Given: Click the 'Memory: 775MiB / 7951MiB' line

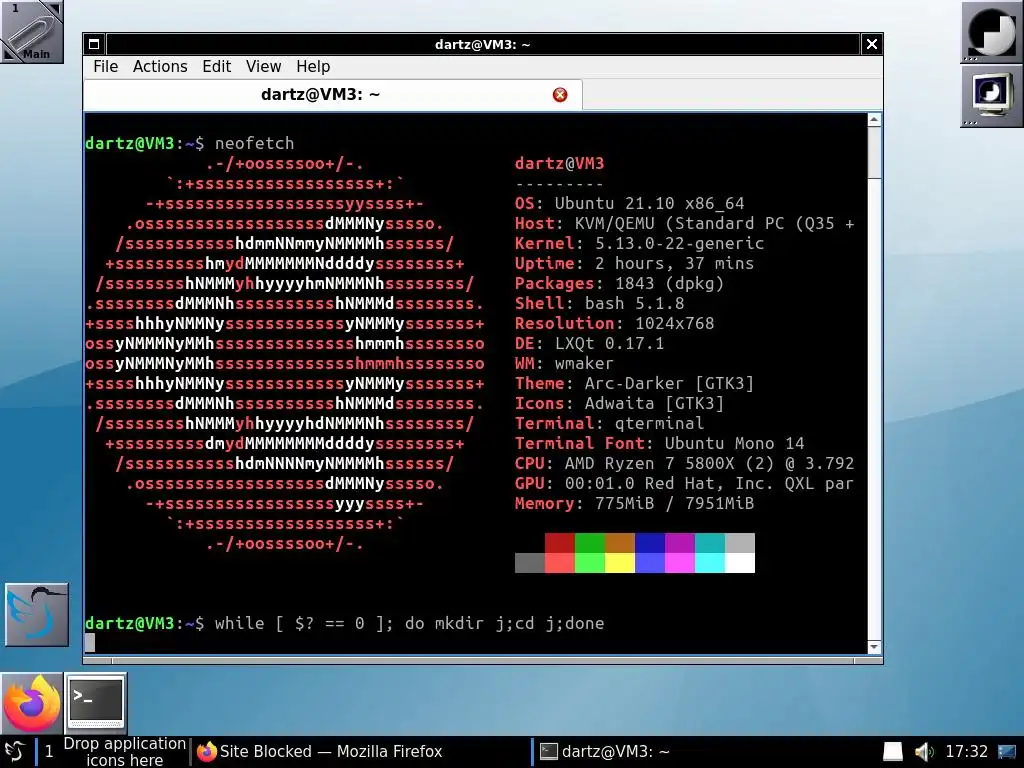Looking at the screenshot, I should point(634,504).
